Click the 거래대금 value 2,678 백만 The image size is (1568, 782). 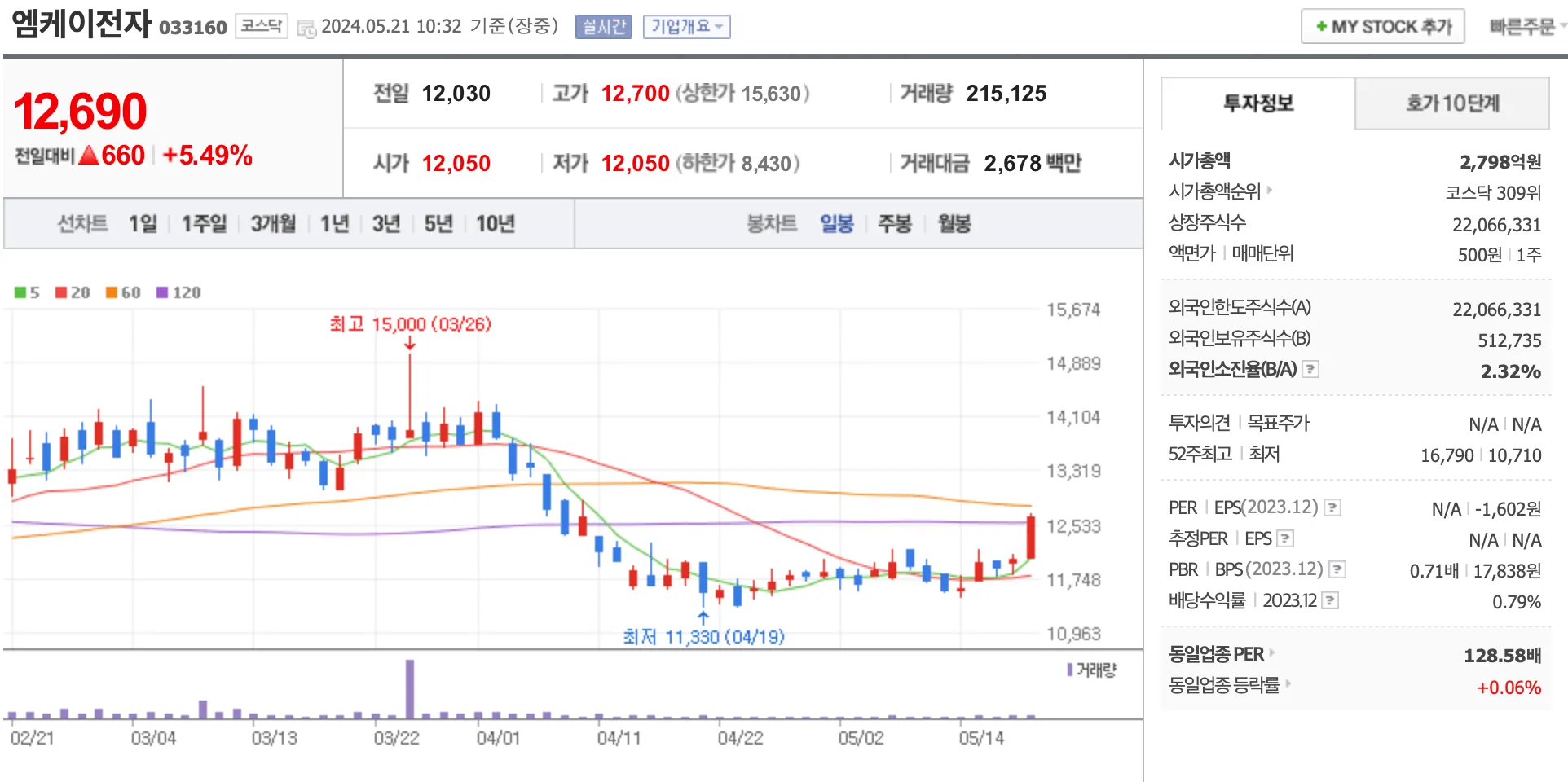pyautogui.click(x=1033, y=164)
